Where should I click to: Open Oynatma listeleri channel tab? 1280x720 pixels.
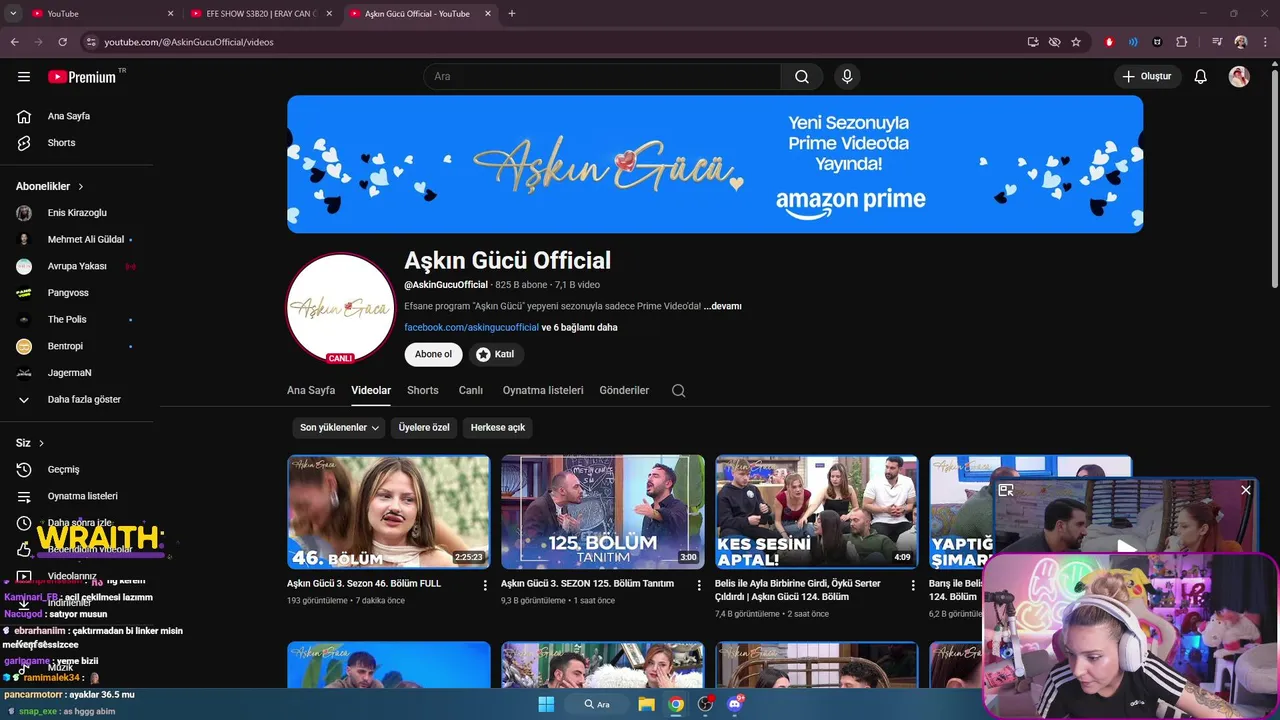point(543,390)
